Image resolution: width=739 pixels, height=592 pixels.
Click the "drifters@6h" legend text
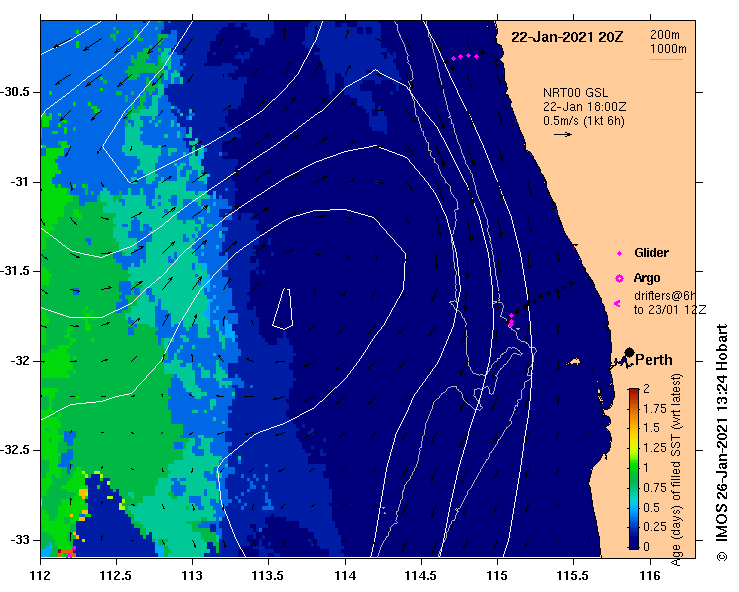[x=664, y=296]
